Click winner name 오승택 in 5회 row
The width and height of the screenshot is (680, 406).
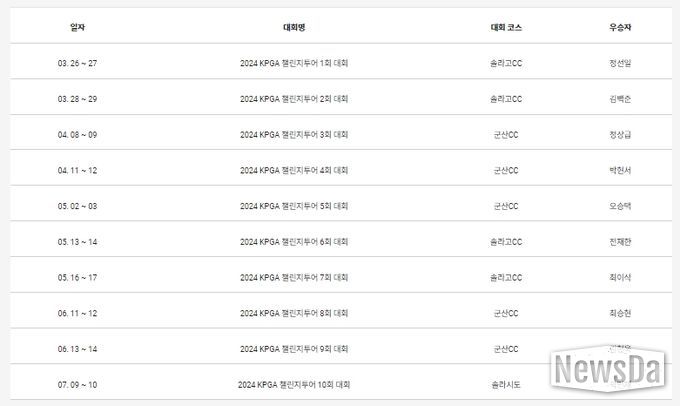620,206
